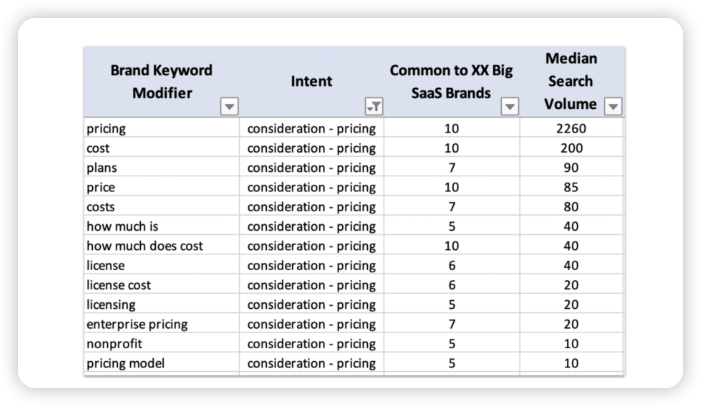Screen dimensions: 701x406
Task: Select the Intent column header cell
Action: [311, 82]
